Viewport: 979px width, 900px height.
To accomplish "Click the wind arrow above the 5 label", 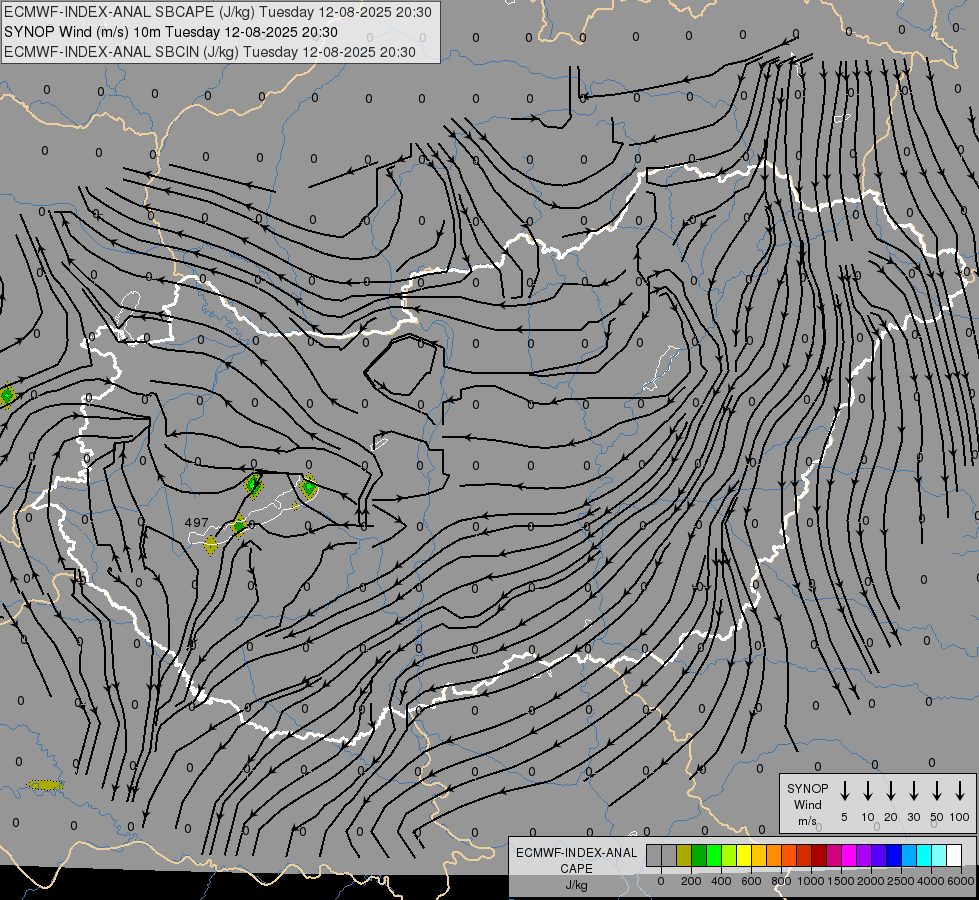I will [844, 790].
